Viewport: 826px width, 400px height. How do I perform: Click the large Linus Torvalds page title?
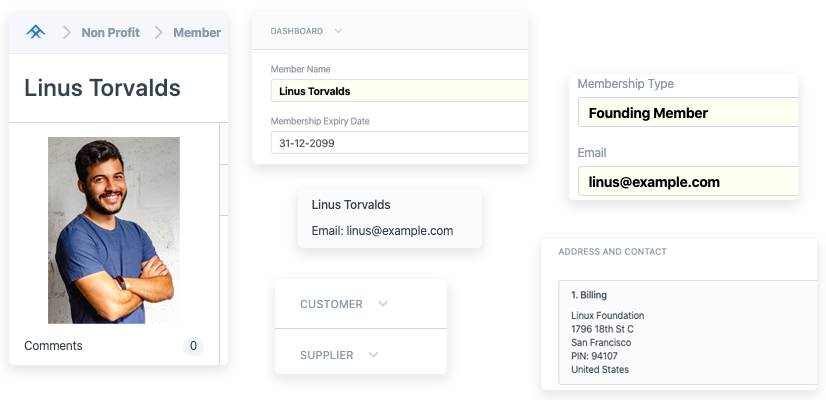tap(102, 88)
